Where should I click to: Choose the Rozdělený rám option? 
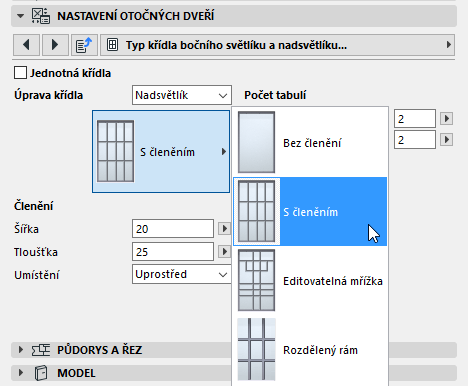[310, 350]
